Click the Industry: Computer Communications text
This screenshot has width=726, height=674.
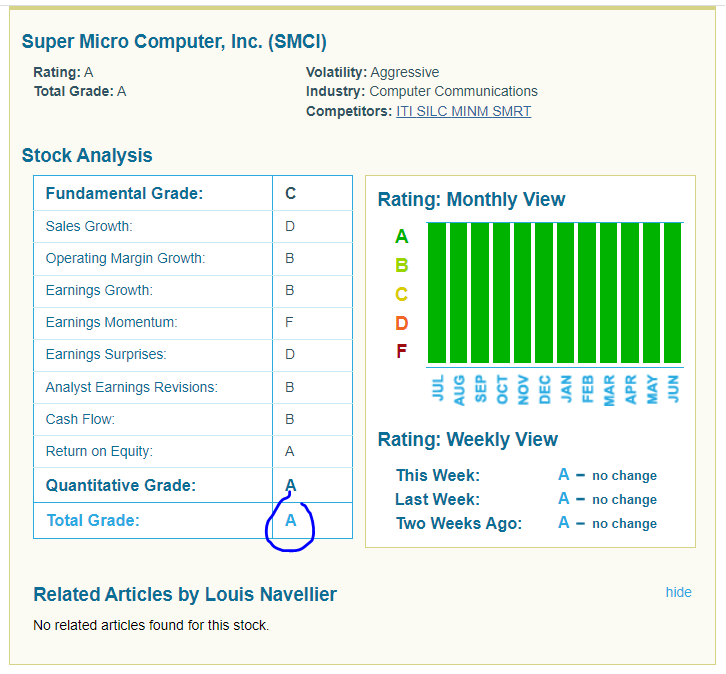[x=421, y=91]
